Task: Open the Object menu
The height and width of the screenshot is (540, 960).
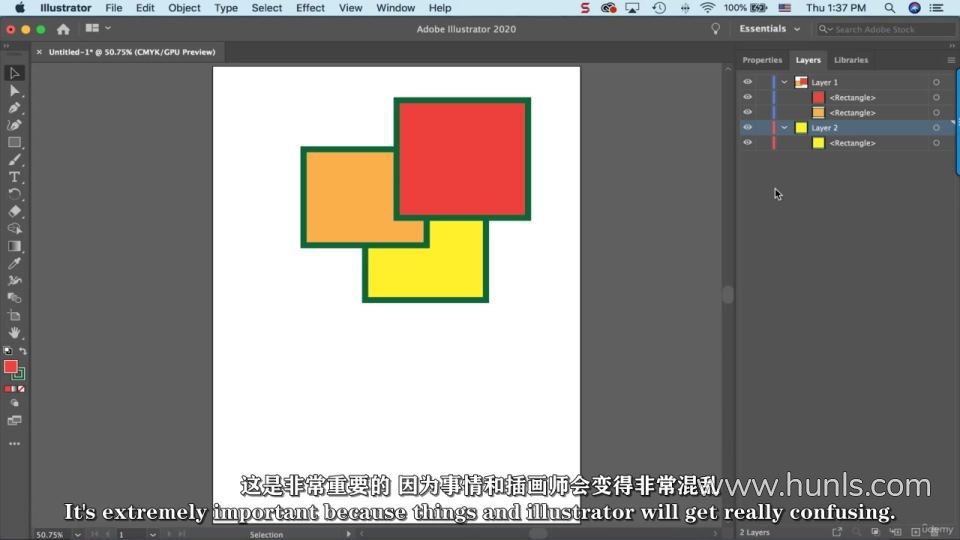Action: (x=184, y=8)
